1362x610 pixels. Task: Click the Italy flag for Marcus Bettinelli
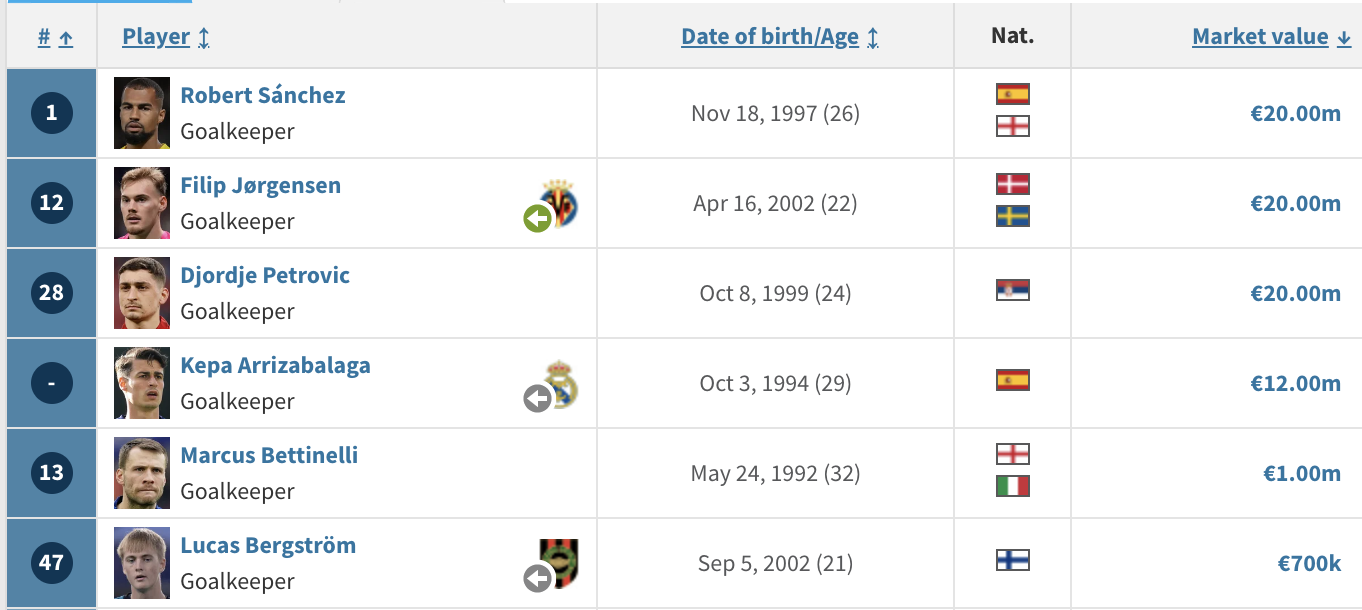click(1013, 486)
